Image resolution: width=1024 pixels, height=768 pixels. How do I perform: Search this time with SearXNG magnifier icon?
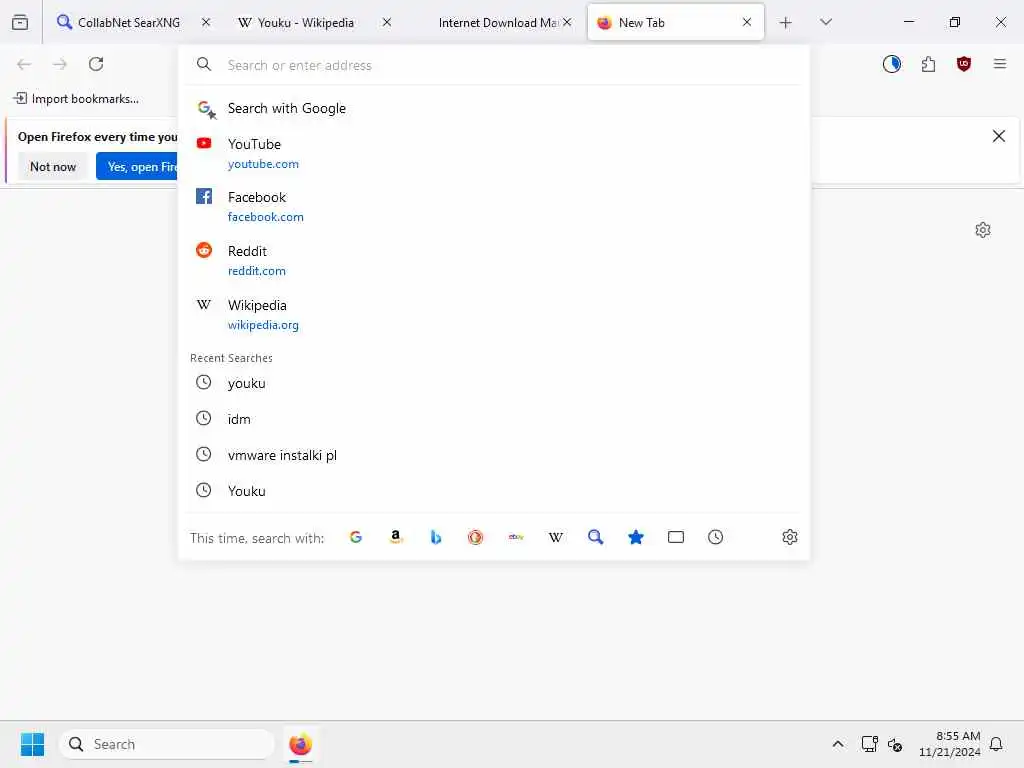(596, 537)
